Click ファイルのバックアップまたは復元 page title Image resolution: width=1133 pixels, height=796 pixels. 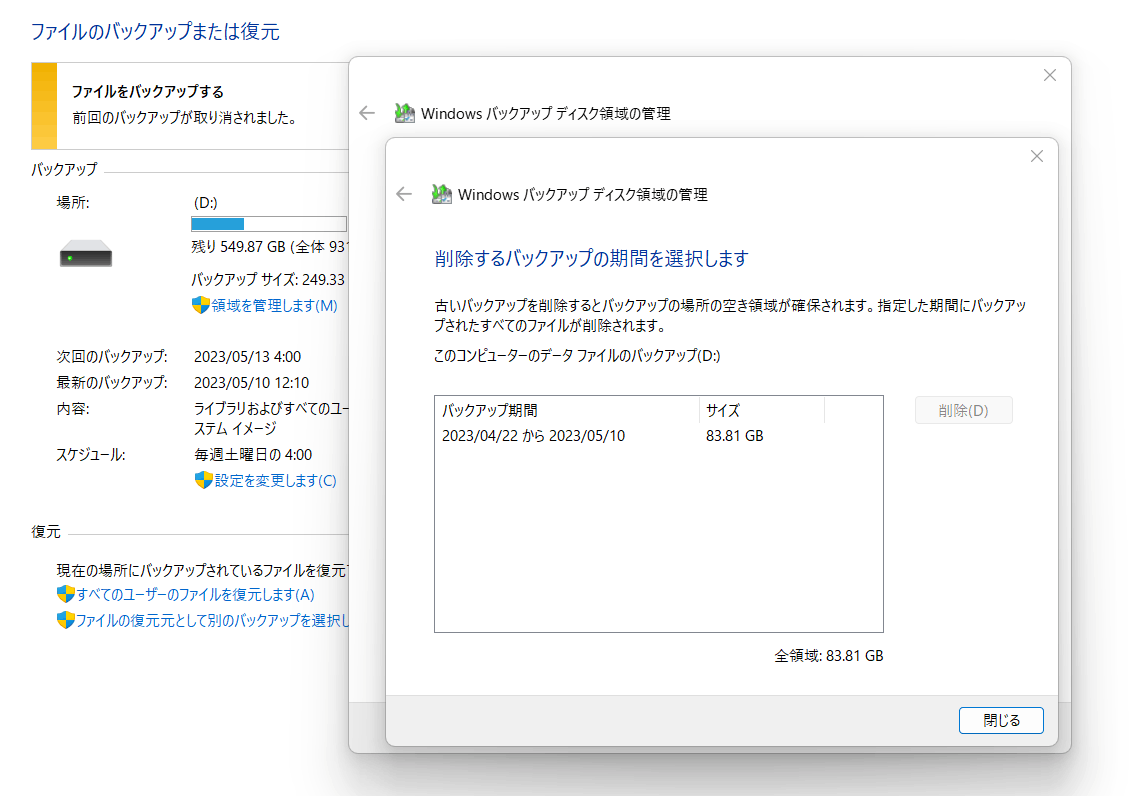tap(155, 32)
